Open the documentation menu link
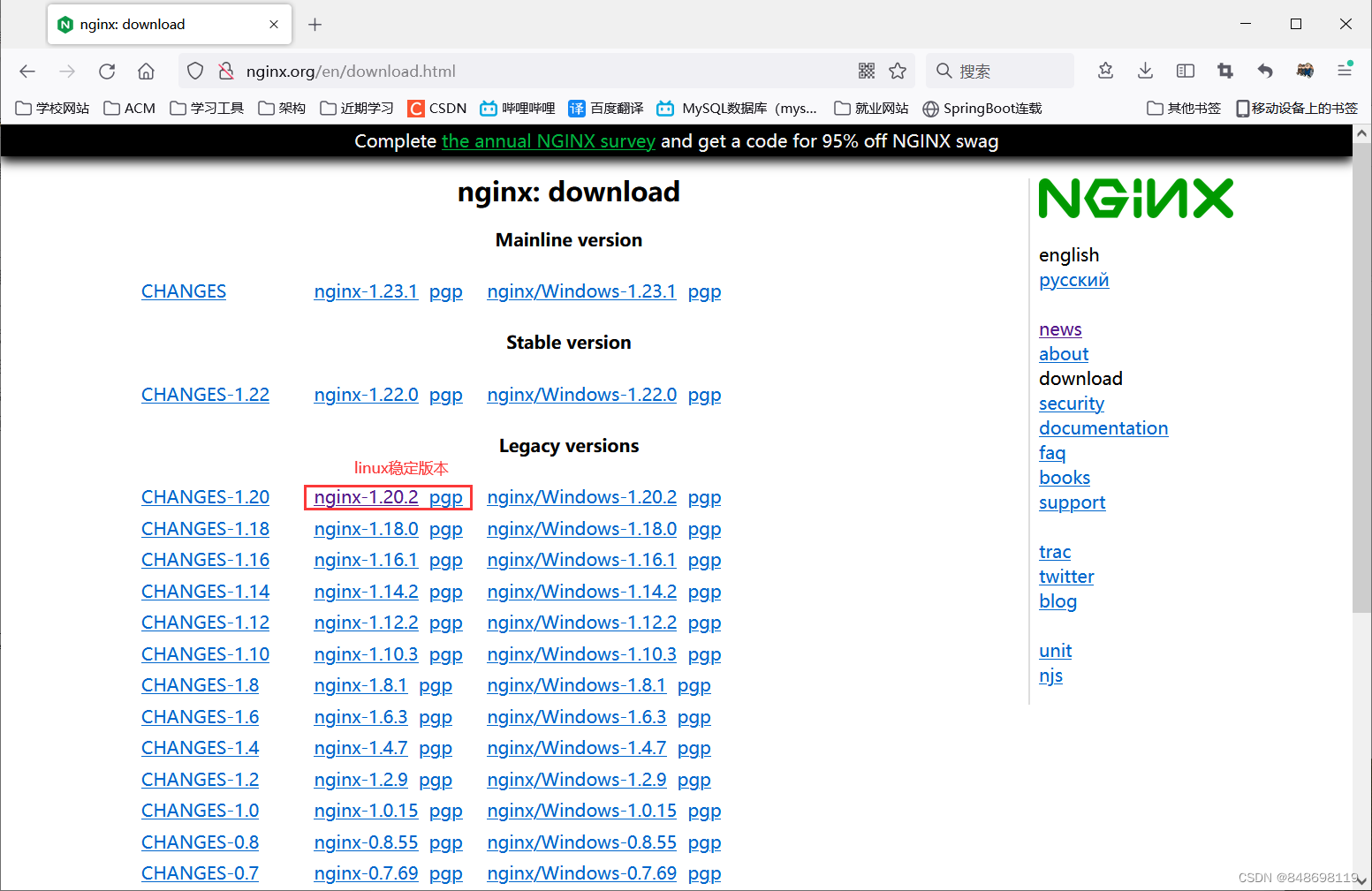Viewport: 1372px width, 891px height. pos(1103,428)
